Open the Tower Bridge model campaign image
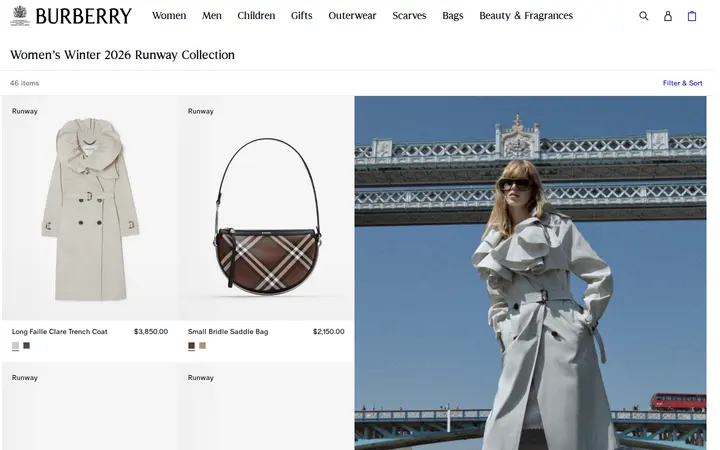The height and width of the screenshot is (450, 720). tap(530, 273)
